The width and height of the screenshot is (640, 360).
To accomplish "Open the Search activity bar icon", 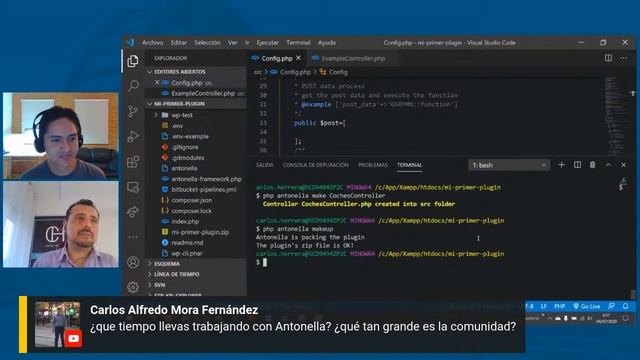I will (133, 86).
